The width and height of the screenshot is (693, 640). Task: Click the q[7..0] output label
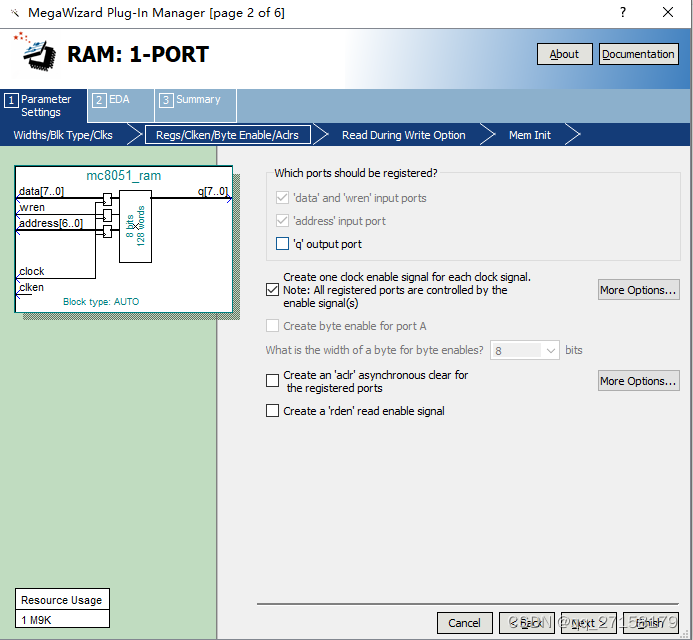coord(213,191)
